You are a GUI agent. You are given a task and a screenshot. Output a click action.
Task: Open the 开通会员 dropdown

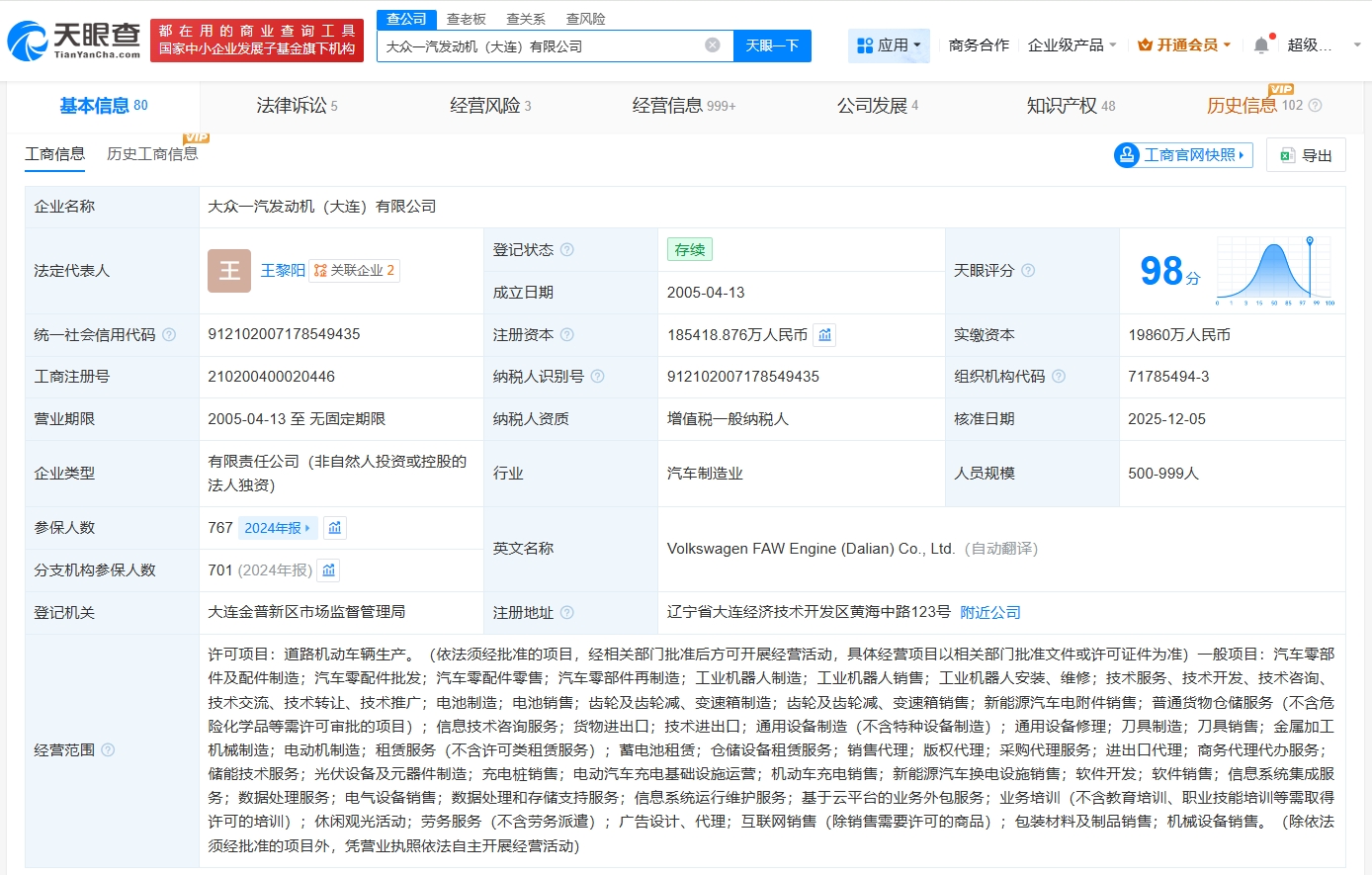(x=1184, y=45)
